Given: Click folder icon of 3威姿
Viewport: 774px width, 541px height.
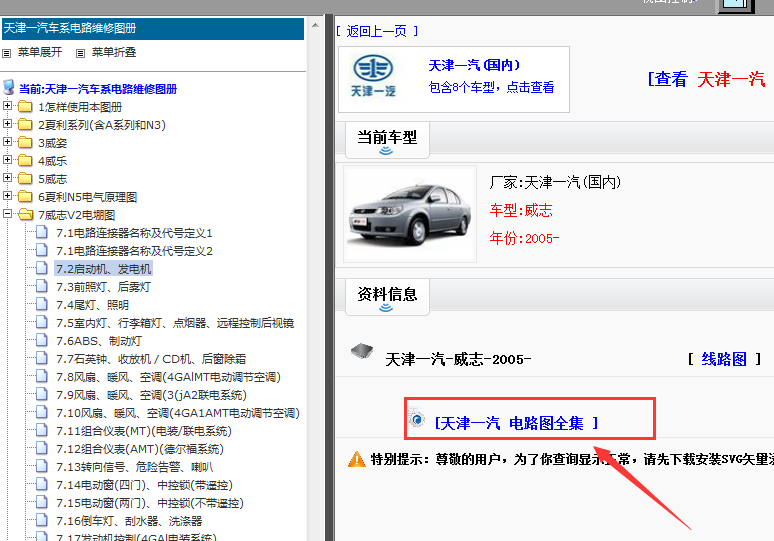Looking at the screenshot, I should coord(25,143).
